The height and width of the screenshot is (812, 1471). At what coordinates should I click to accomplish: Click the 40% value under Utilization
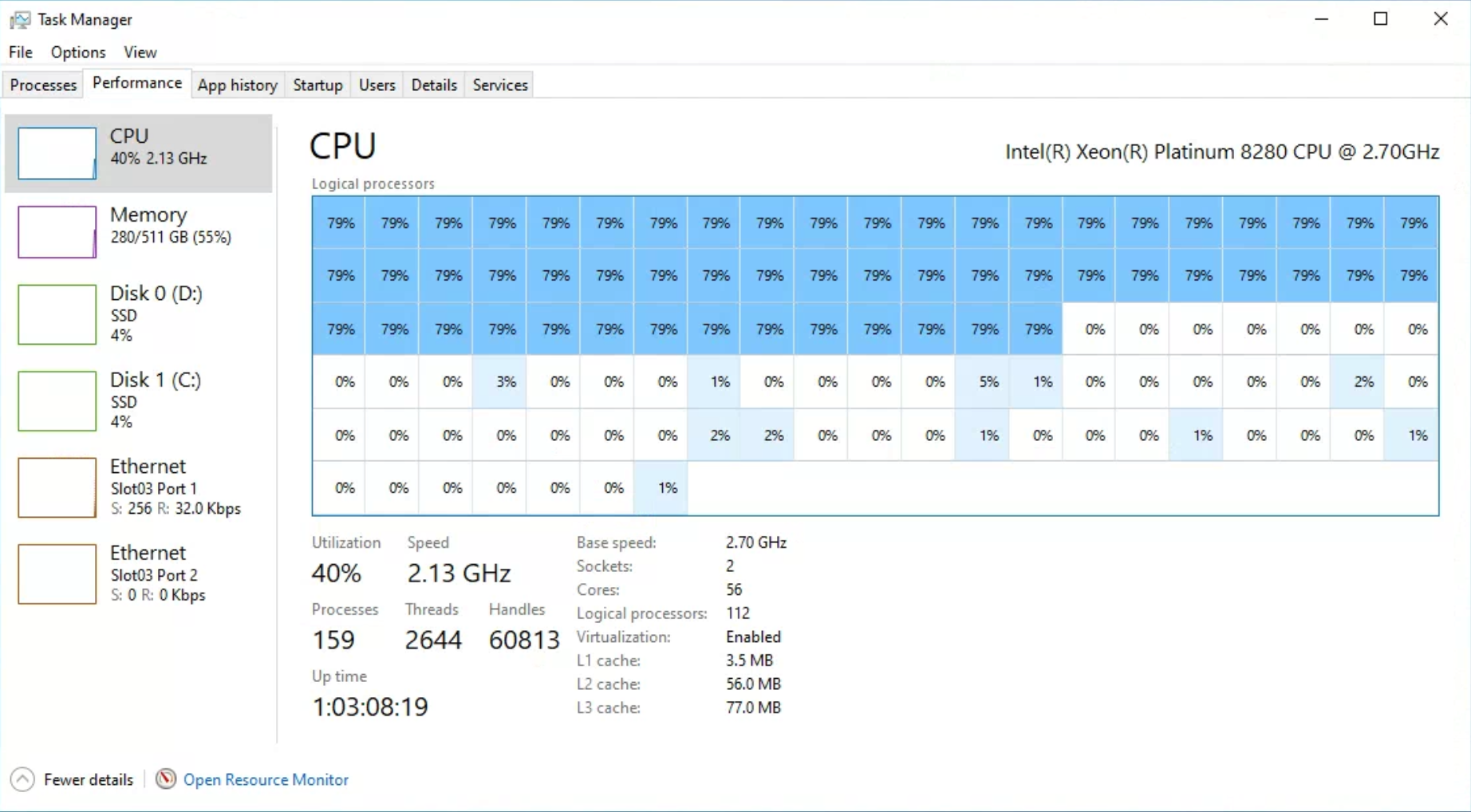tap(337, 574)
